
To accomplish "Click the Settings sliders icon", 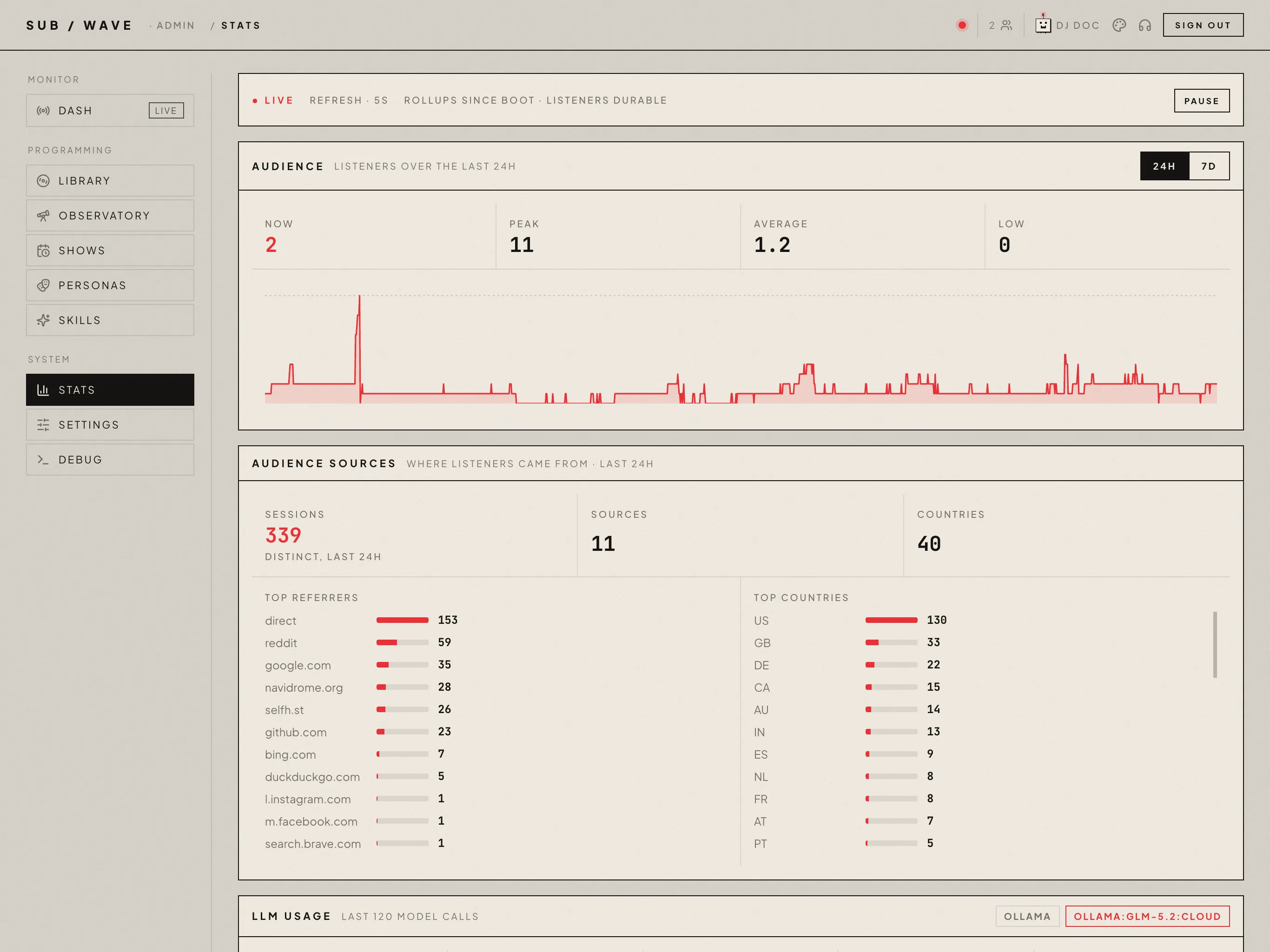I will point(43,425).
